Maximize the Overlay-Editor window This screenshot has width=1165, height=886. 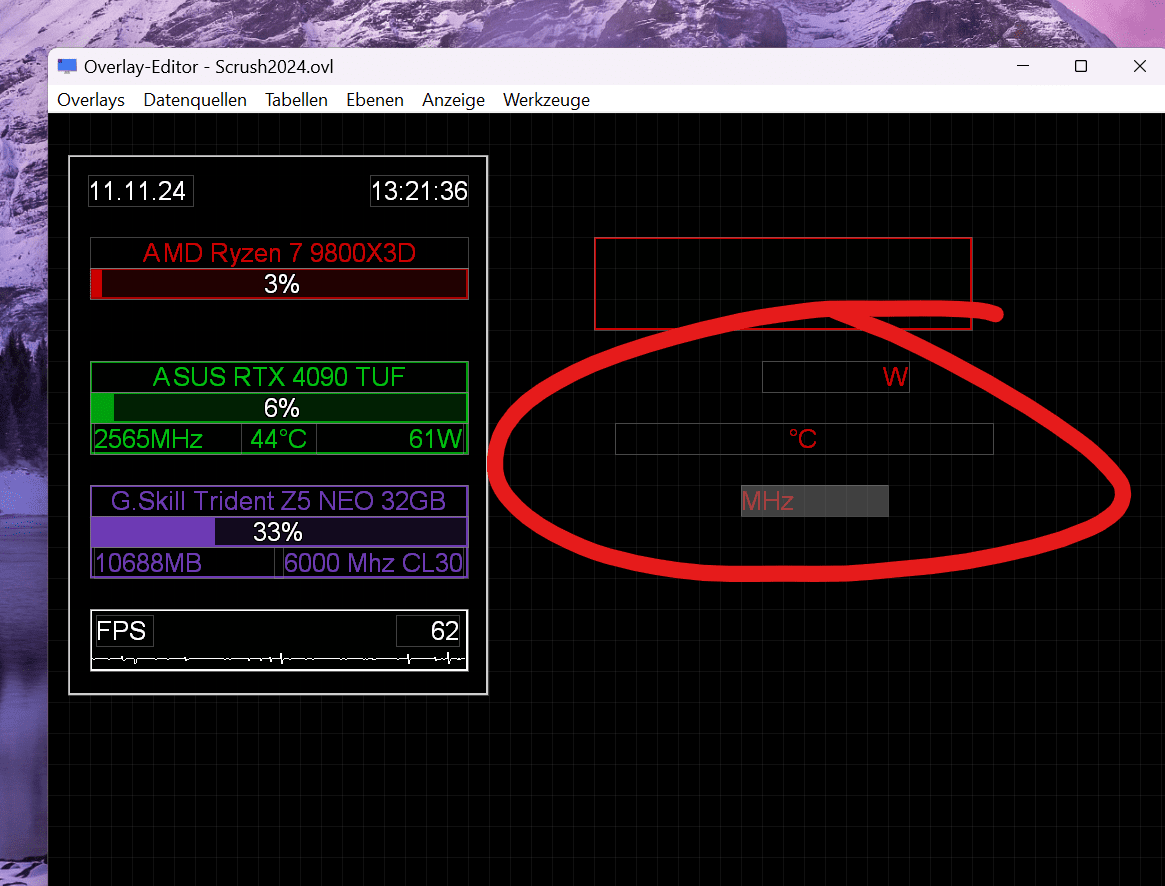1081,66
